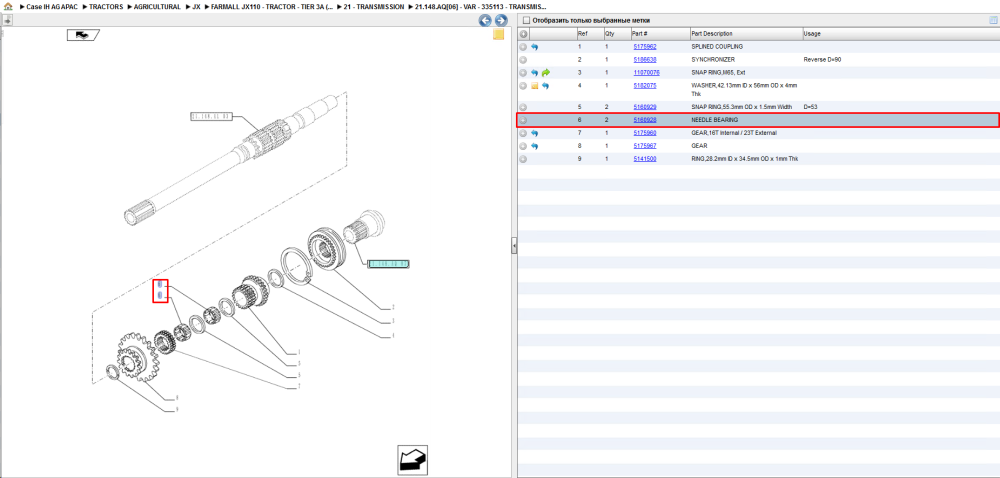
Task: Open the note icon on the WASHER row
Action: 534,85
